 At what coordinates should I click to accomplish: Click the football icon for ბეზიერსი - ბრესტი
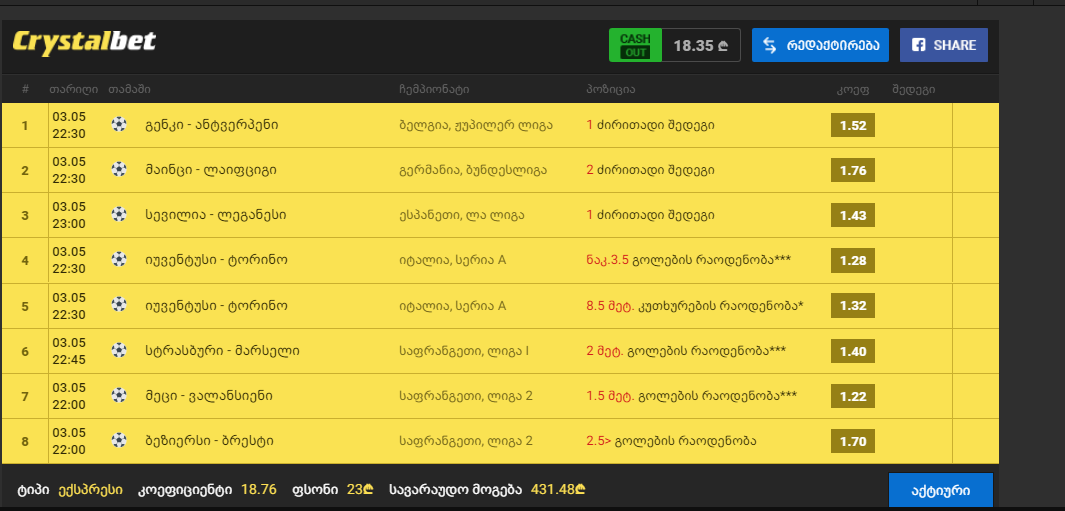(119, 441)
